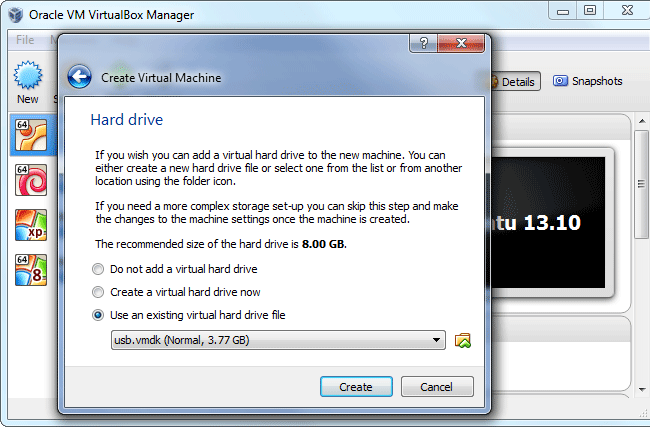650x427 pixels.
Task: Open the folder icon to browse disk files
Action: [x=463, y=340]
